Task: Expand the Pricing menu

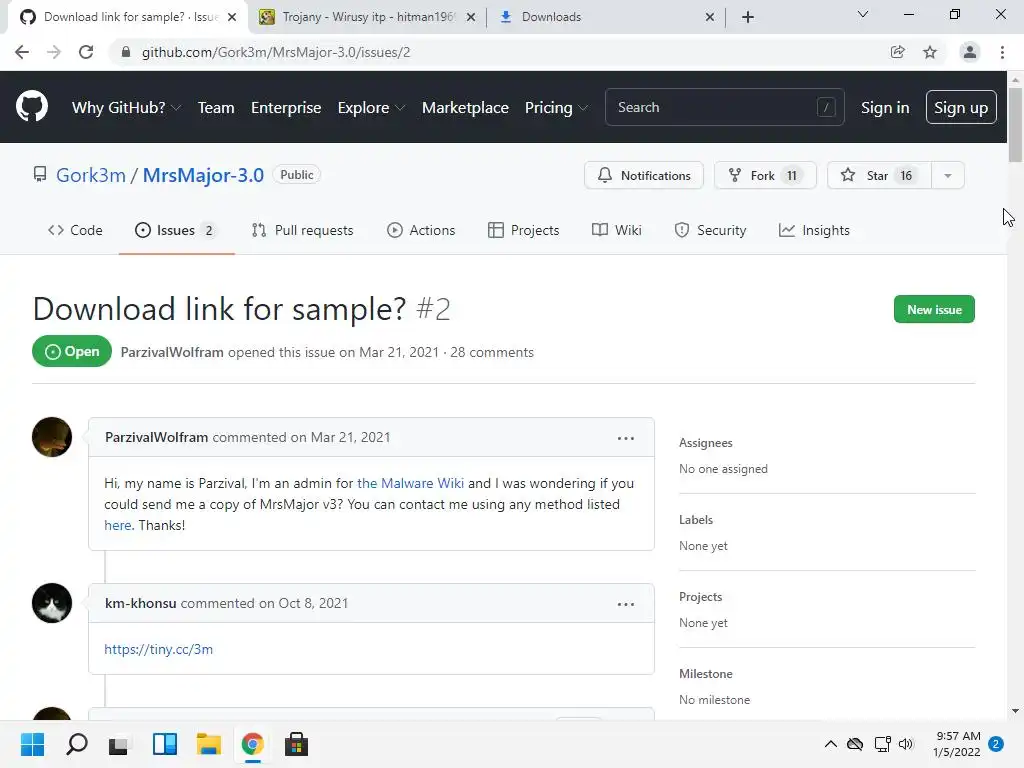Action: coord(556,108)
